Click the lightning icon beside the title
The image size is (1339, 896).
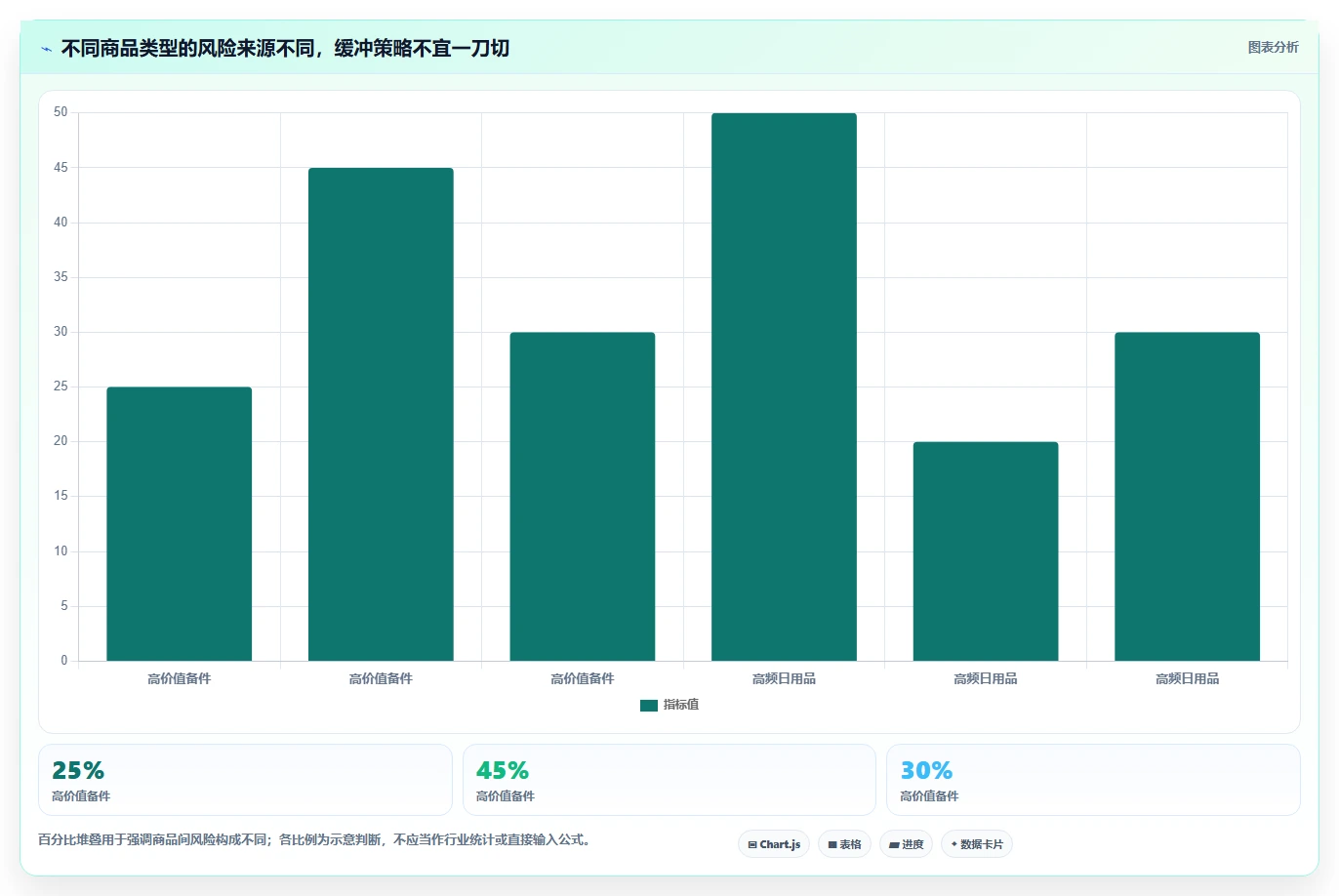46,49
